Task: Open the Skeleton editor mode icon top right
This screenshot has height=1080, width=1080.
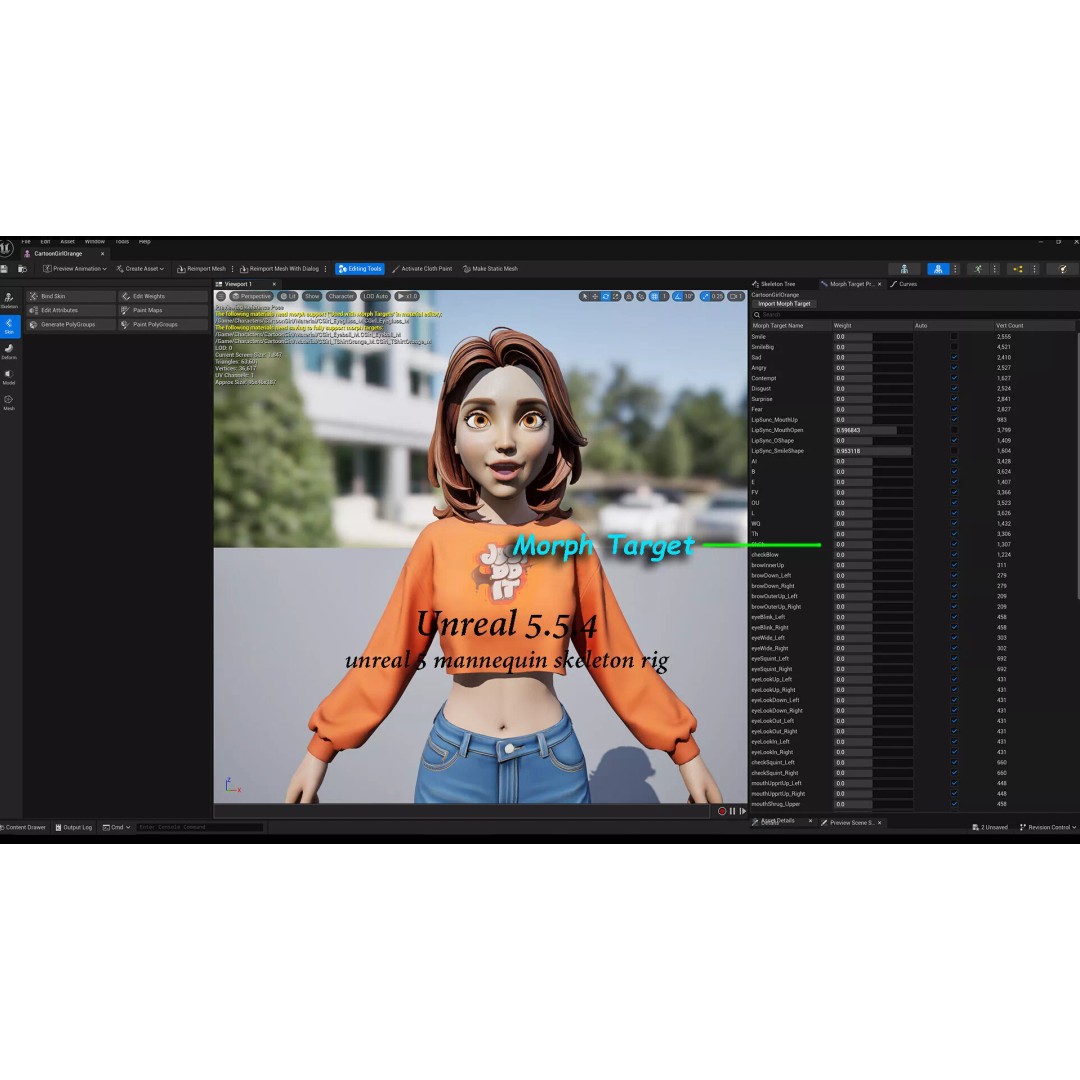Action: (x=904, y=269)
